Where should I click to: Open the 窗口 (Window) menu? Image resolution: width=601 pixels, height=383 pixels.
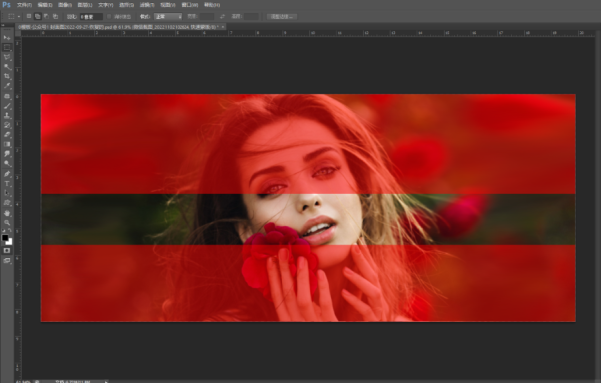(x=189, y=5)
